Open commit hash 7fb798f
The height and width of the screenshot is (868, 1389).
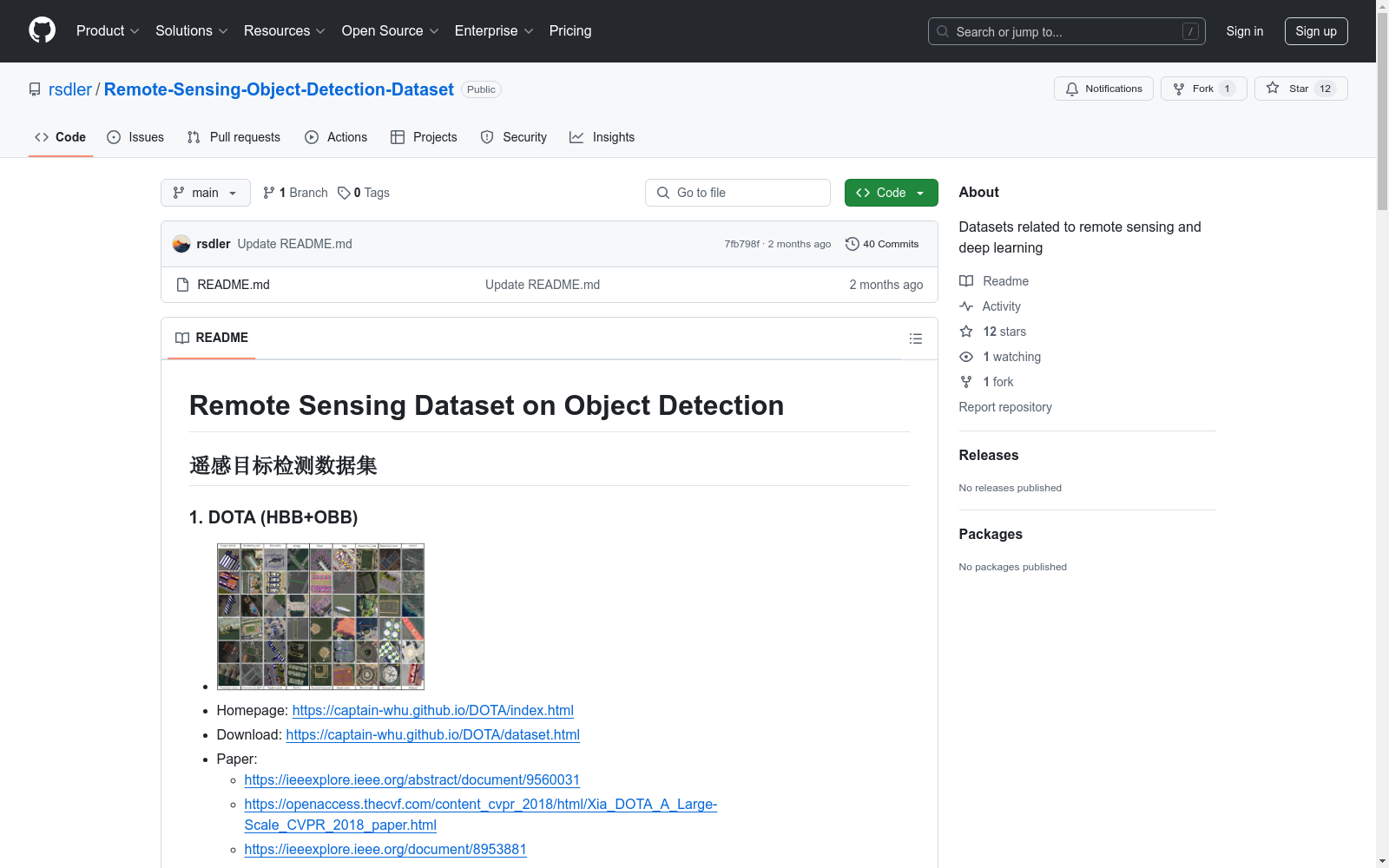742,244
